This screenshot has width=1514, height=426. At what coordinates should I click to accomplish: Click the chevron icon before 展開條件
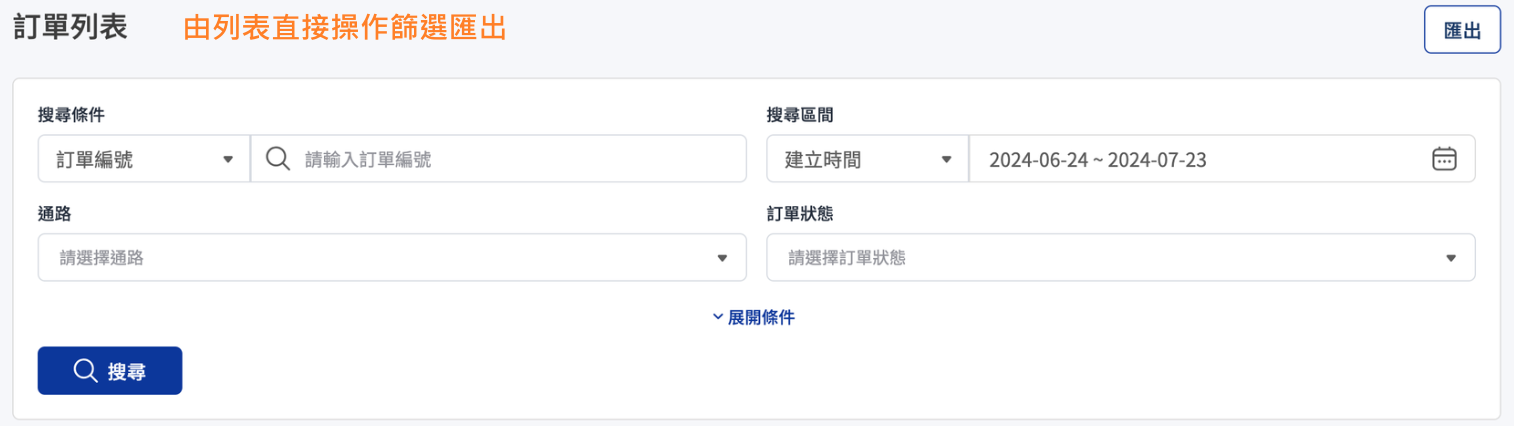(x=718, y=317)
